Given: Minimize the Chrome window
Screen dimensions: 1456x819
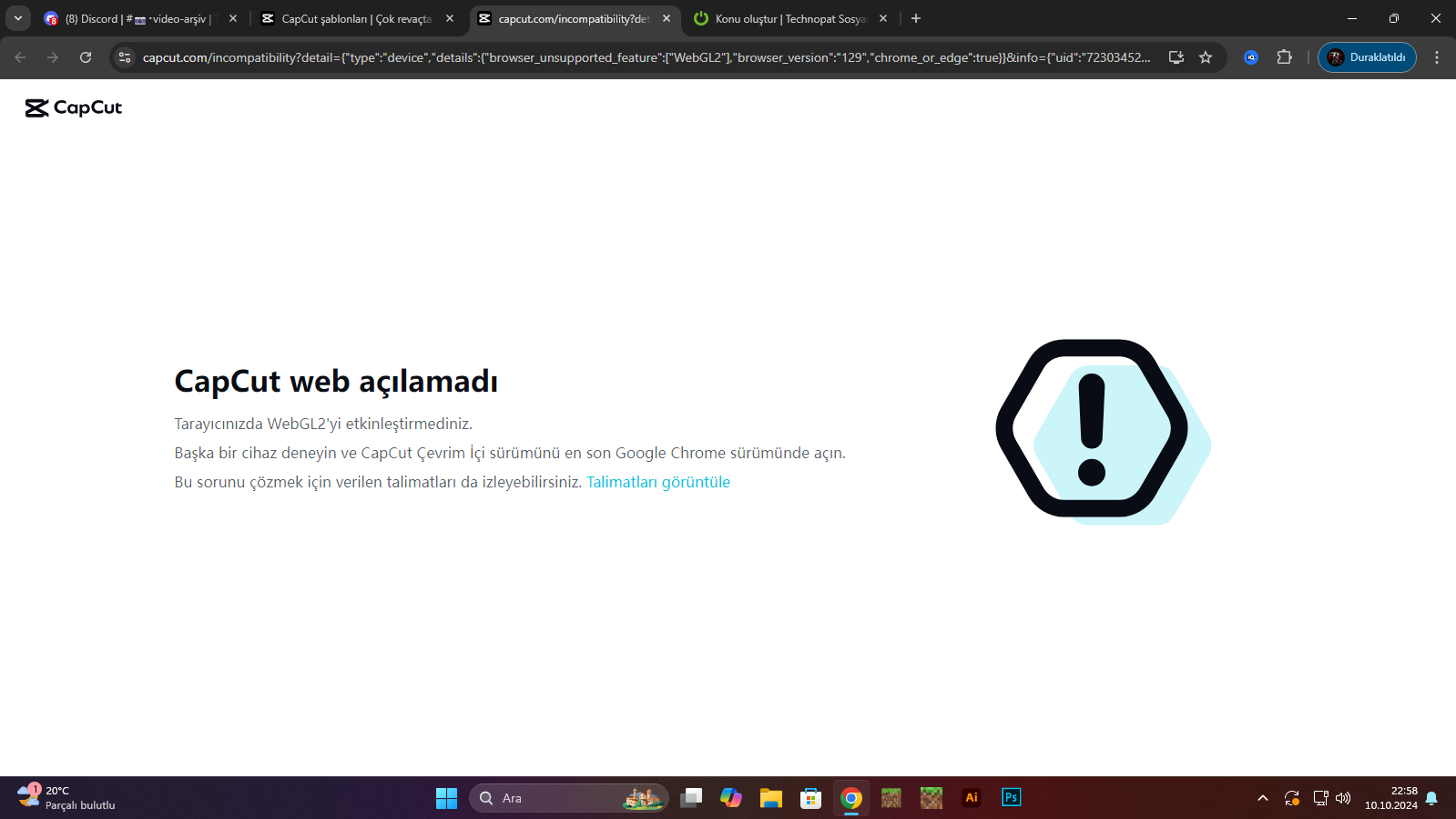Looking at the screenshot, I should (1352, 18).
